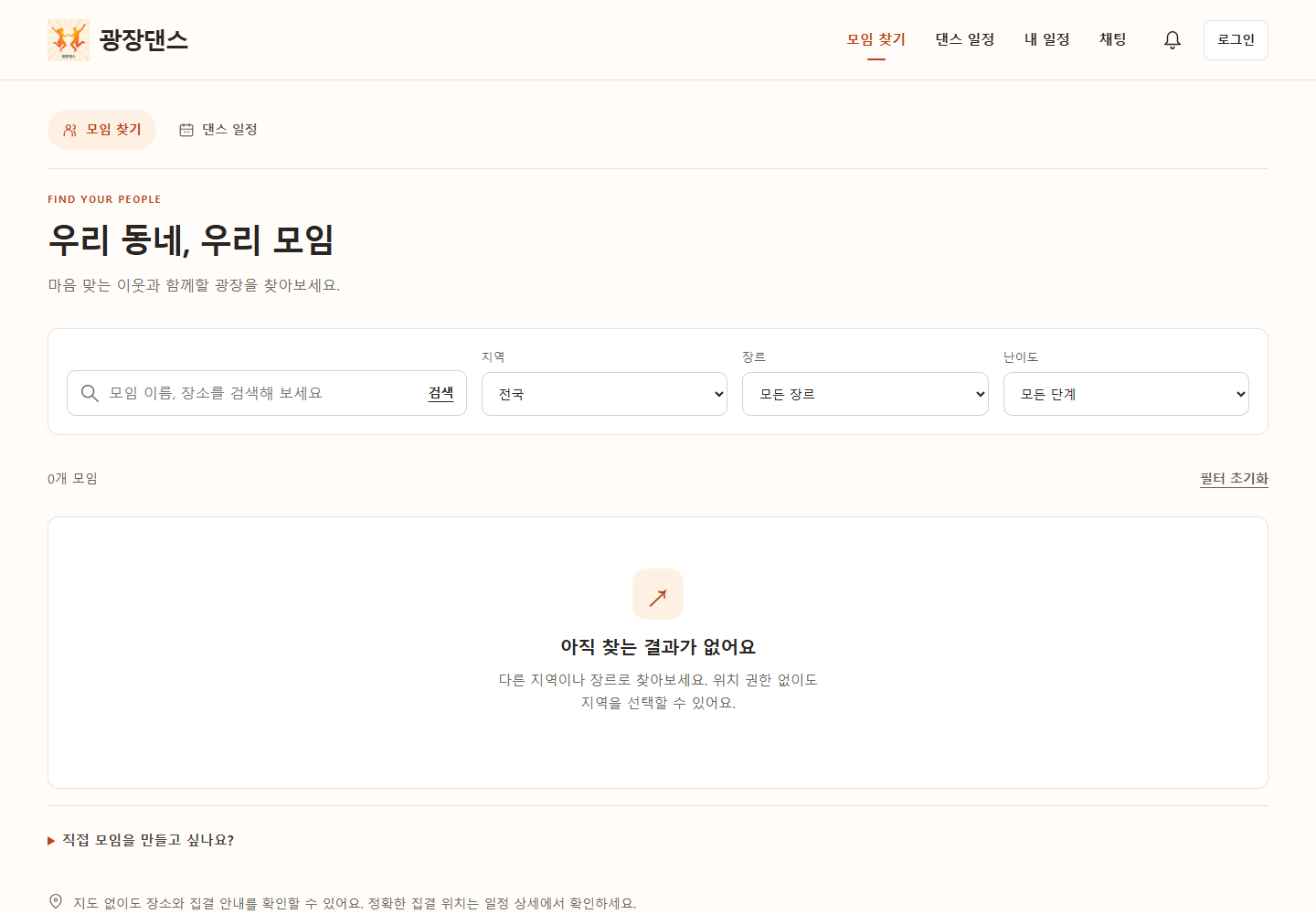Click the 광장댄스 site title
This screenshot has width=1316, height=914.
pos(143,40)
